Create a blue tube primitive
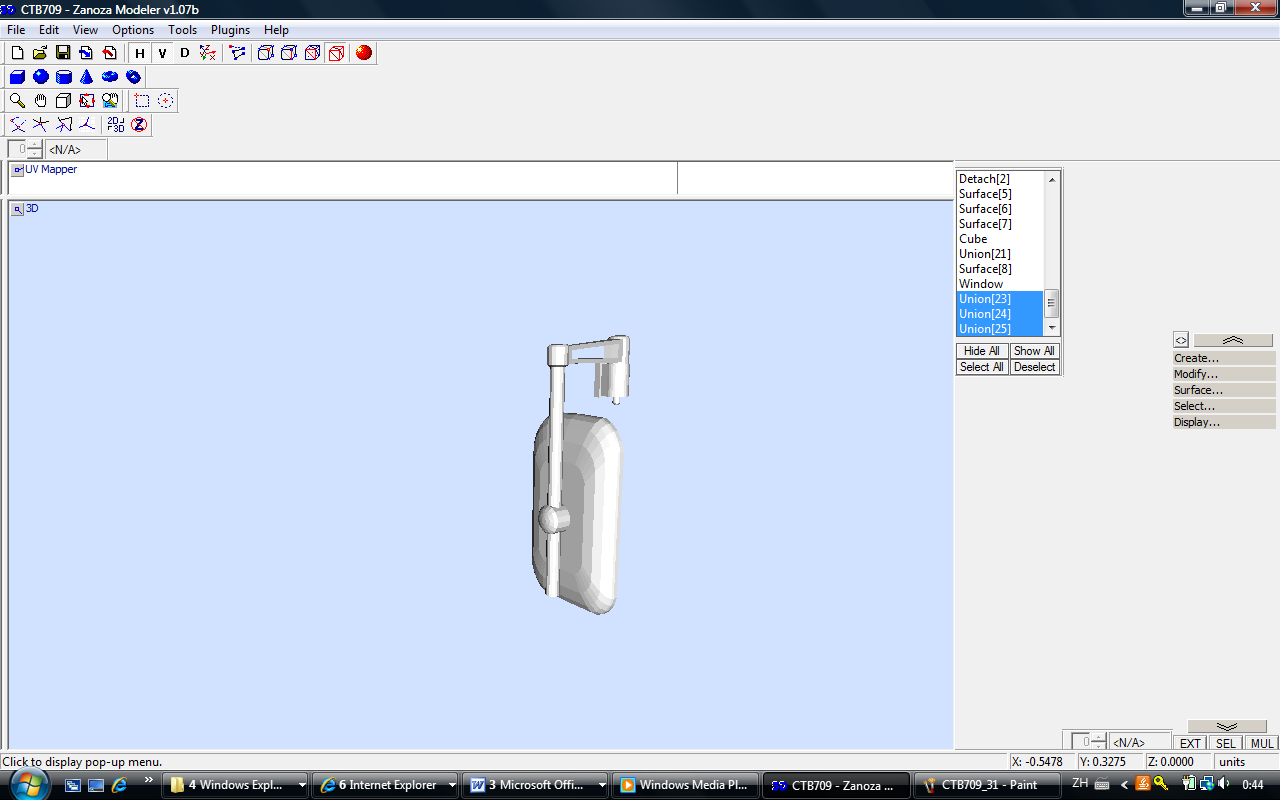This screenshot has height=800, width=1280. click(132, 77)
